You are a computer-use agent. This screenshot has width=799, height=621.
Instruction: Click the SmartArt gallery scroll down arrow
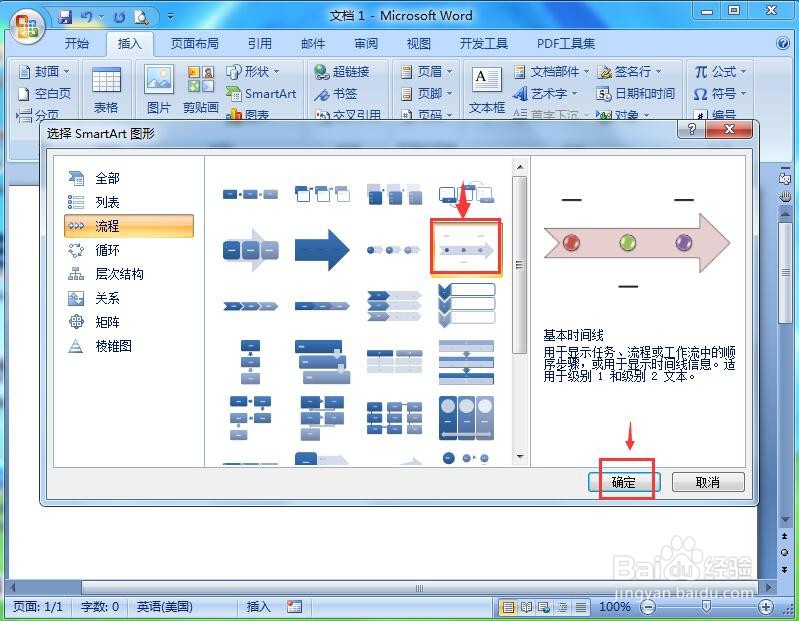click(x=520, y=456)
